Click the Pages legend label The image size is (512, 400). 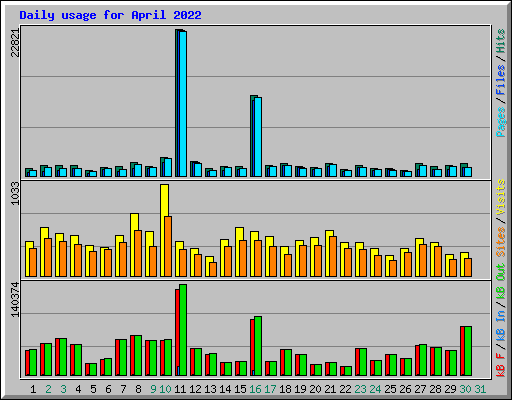tap(501, 122)
